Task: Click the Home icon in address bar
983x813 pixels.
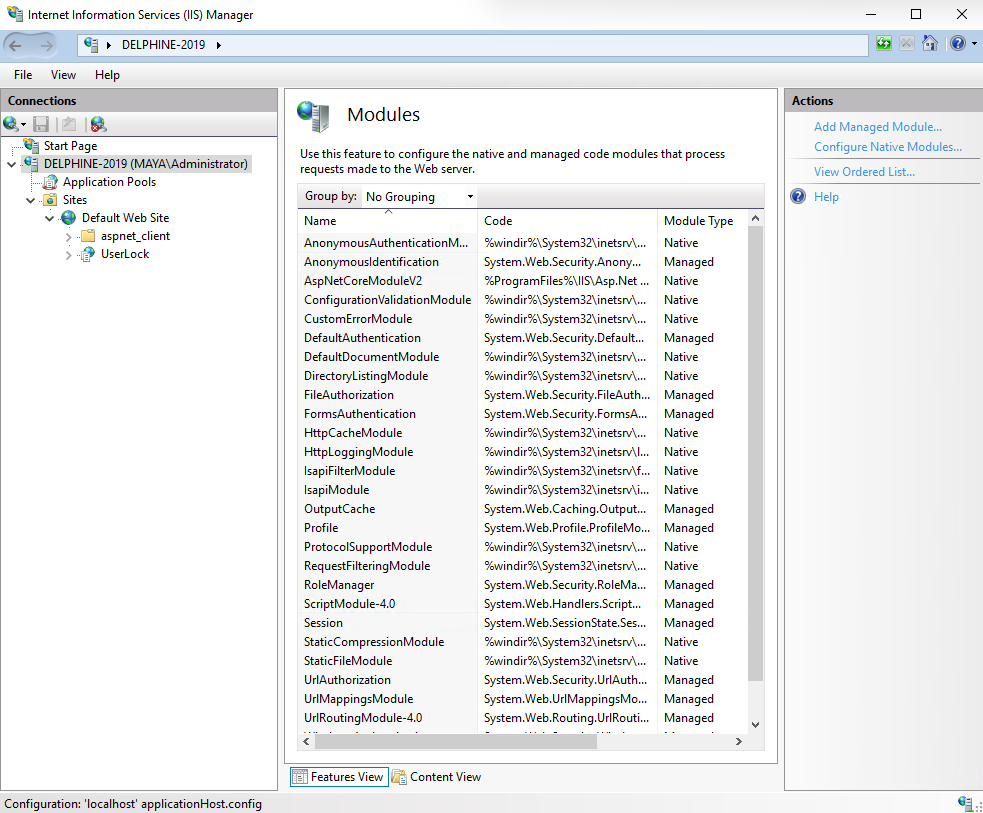Action: click(x=930, y=44)
